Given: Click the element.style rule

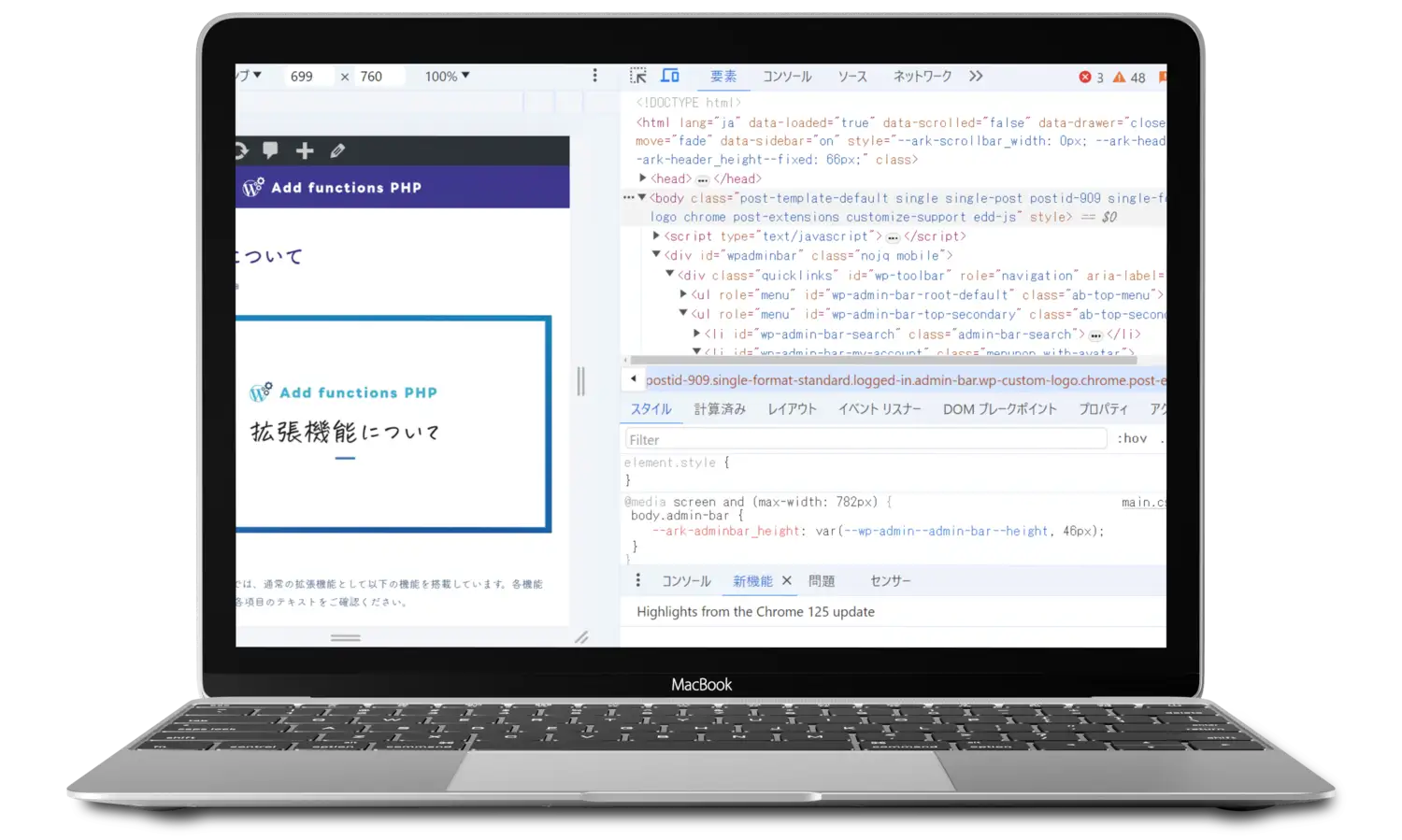Looking at the screenshot, I should [x=677, y=463].
